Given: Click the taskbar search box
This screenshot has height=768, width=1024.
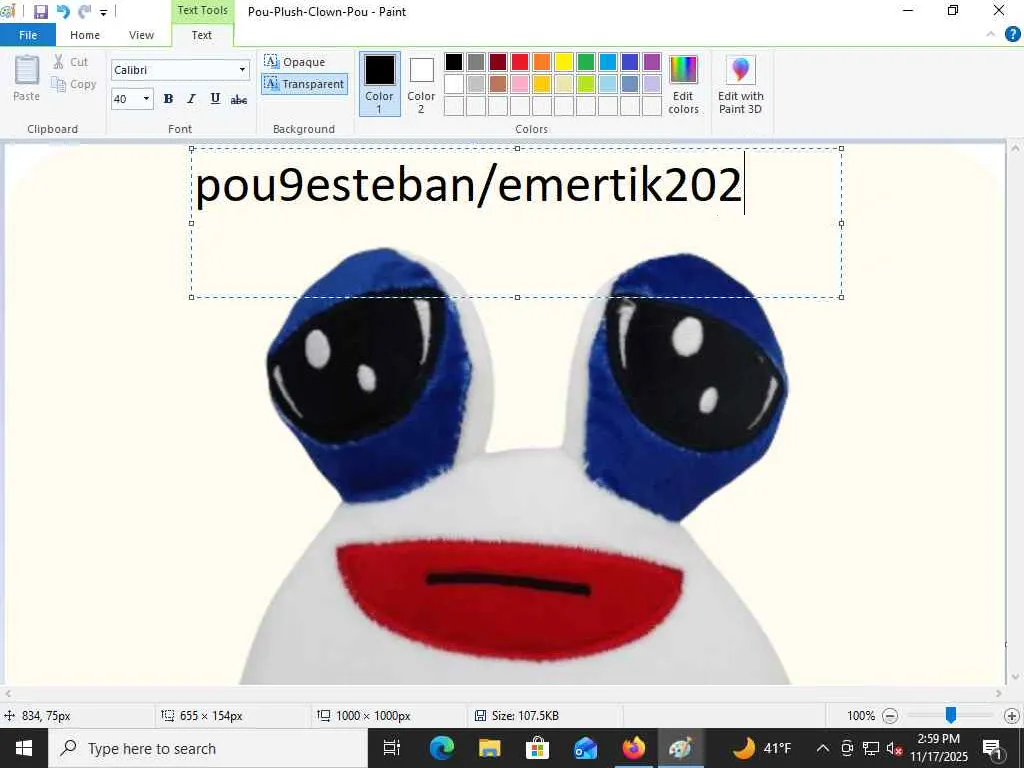Looking at the screenshot, I should tap(208, 748).
